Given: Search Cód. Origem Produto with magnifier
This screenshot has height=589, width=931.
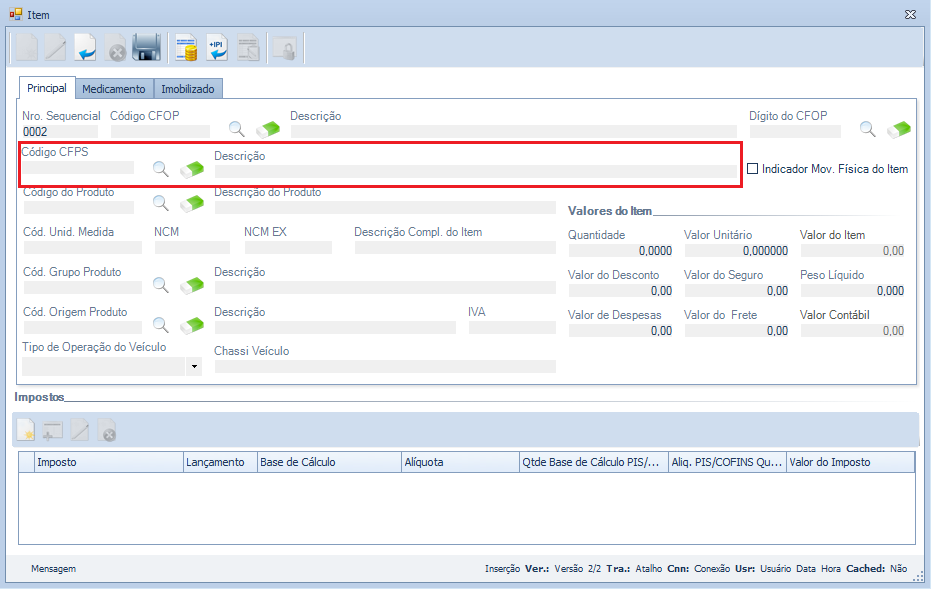Looking at the screenshot, I should 160,325.
